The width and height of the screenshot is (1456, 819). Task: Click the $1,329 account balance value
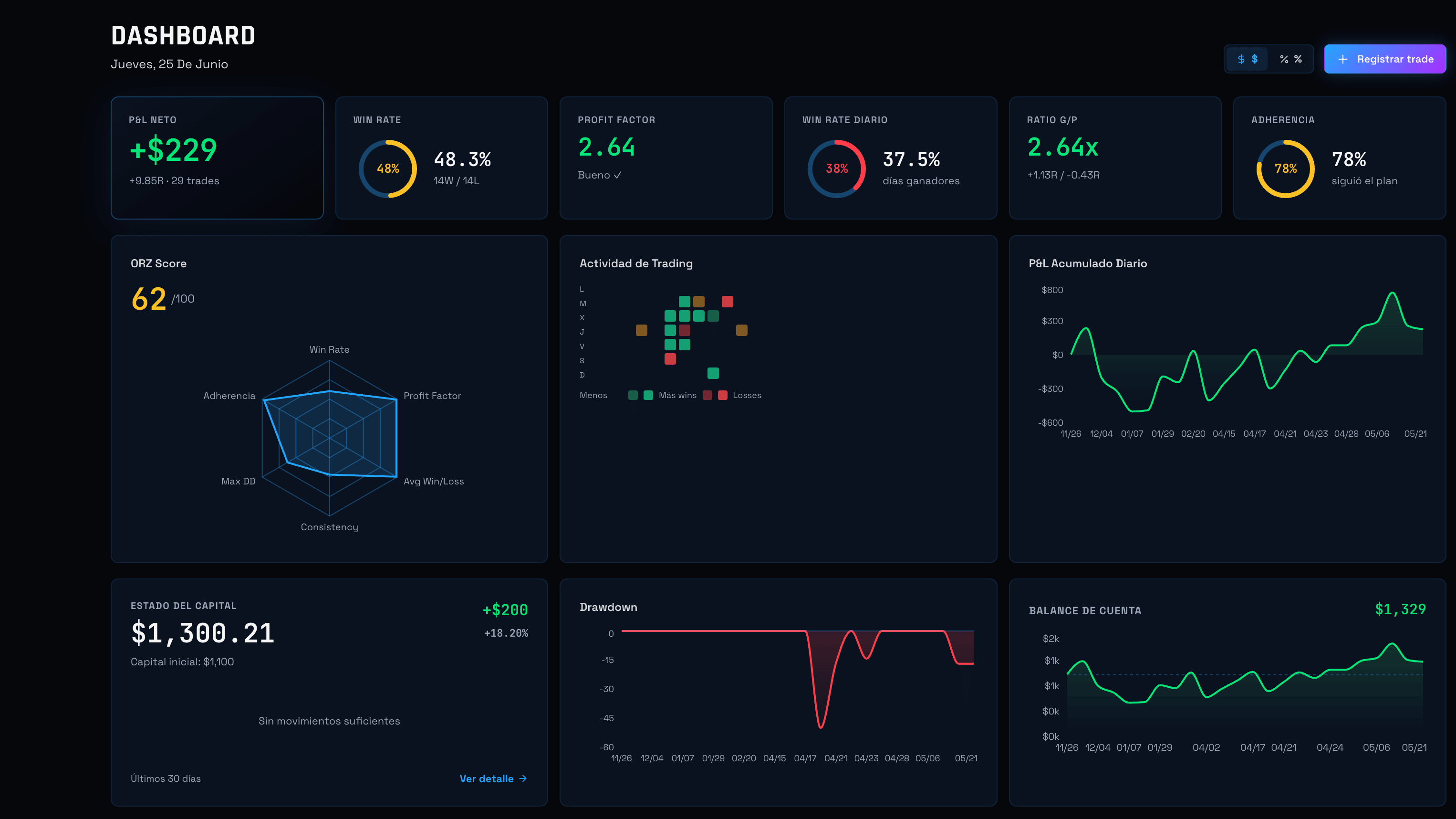[x=1400, y=609]
